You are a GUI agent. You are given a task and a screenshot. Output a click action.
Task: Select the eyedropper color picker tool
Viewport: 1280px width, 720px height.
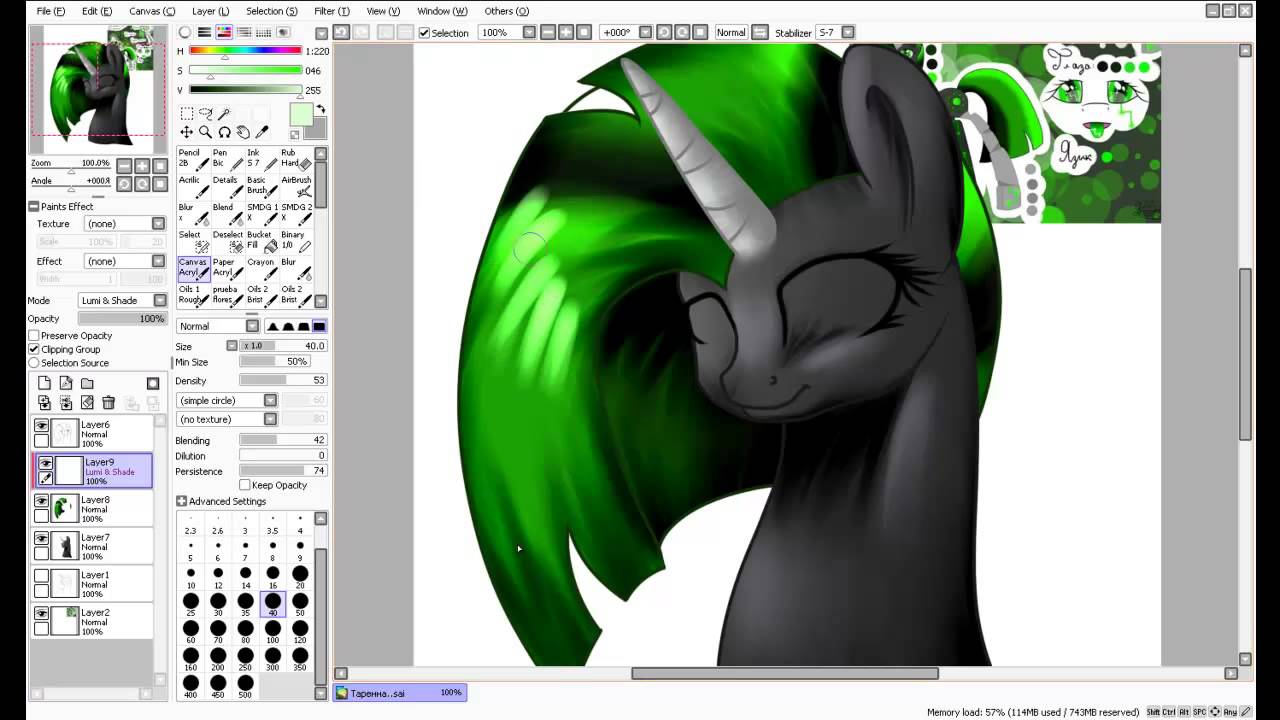point(262,132)
